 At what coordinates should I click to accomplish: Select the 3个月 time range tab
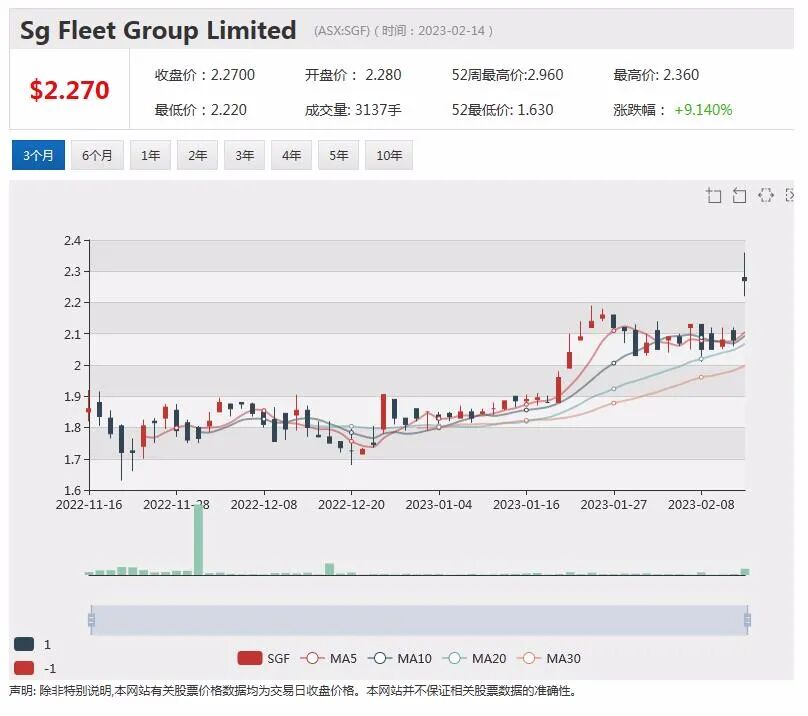coord(38,155)
